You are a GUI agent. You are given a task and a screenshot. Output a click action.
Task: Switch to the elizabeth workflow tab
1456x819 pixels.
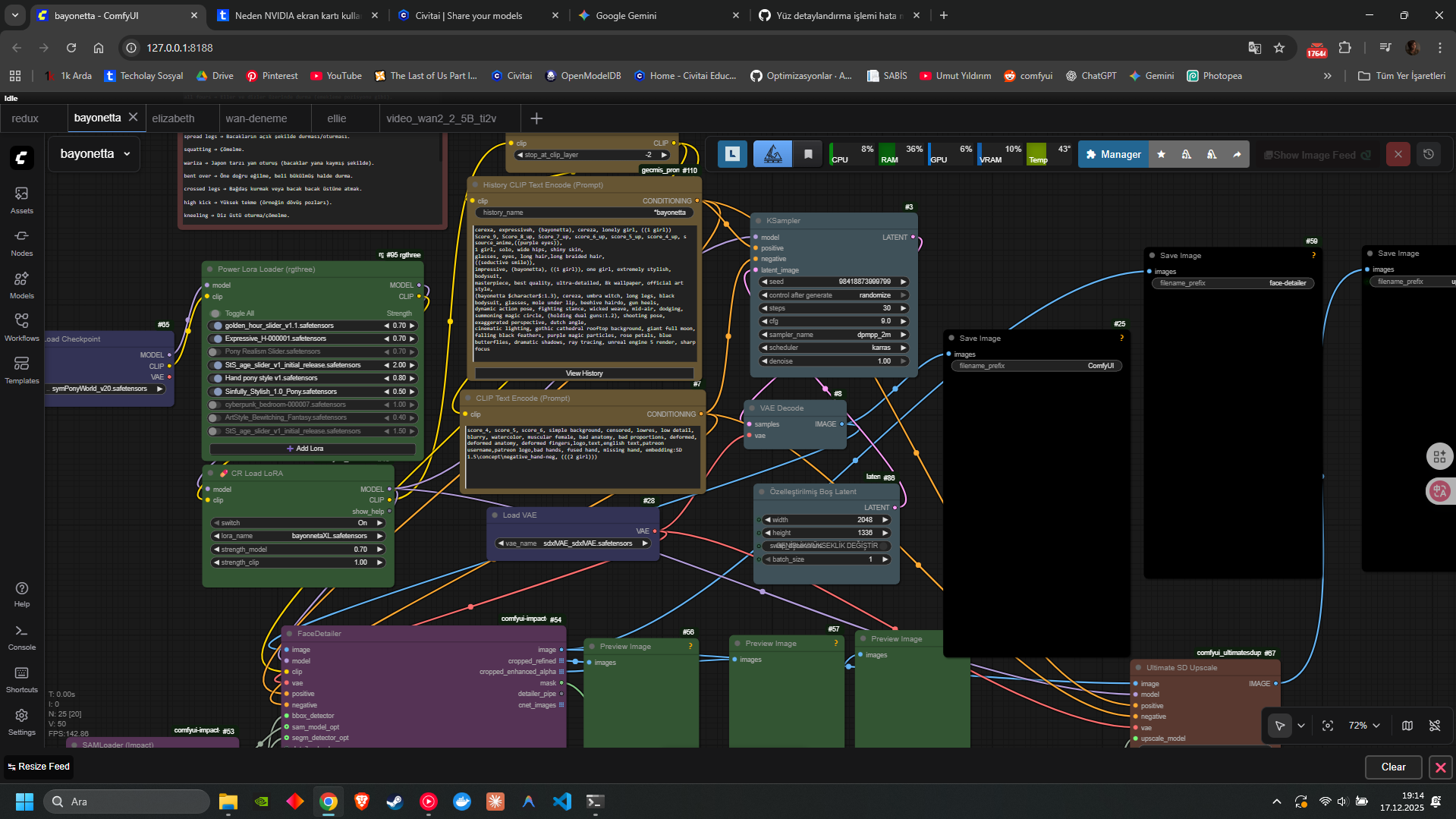click(x=173, y=118)
